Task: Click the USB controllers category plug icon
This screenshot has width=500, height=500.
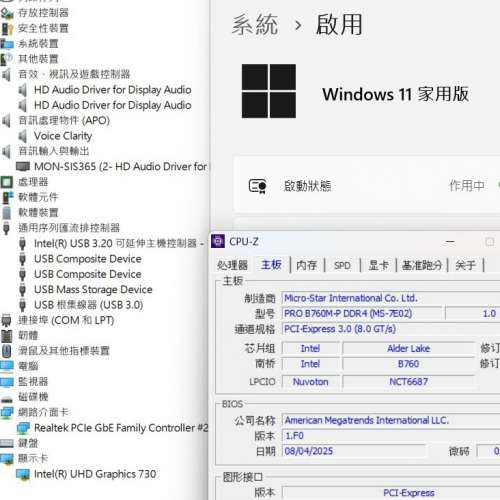Action: (x=7, y=228)
